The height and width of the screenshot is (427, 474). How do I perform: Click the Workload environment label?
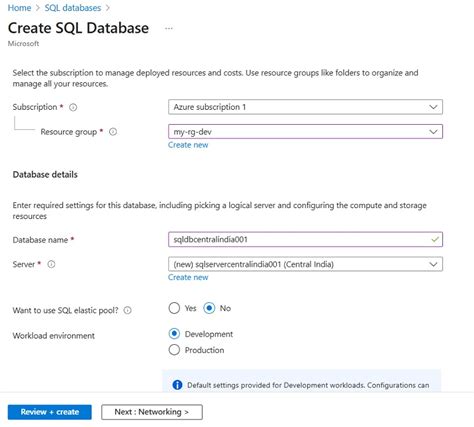click(x=54, y=336)
